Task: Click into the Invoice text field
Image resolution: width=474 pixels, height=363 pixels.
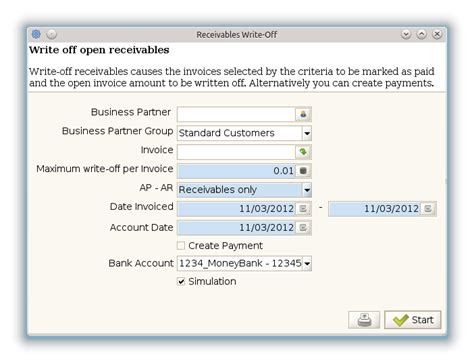Action: pyautogui.click(x=236, y=152)
